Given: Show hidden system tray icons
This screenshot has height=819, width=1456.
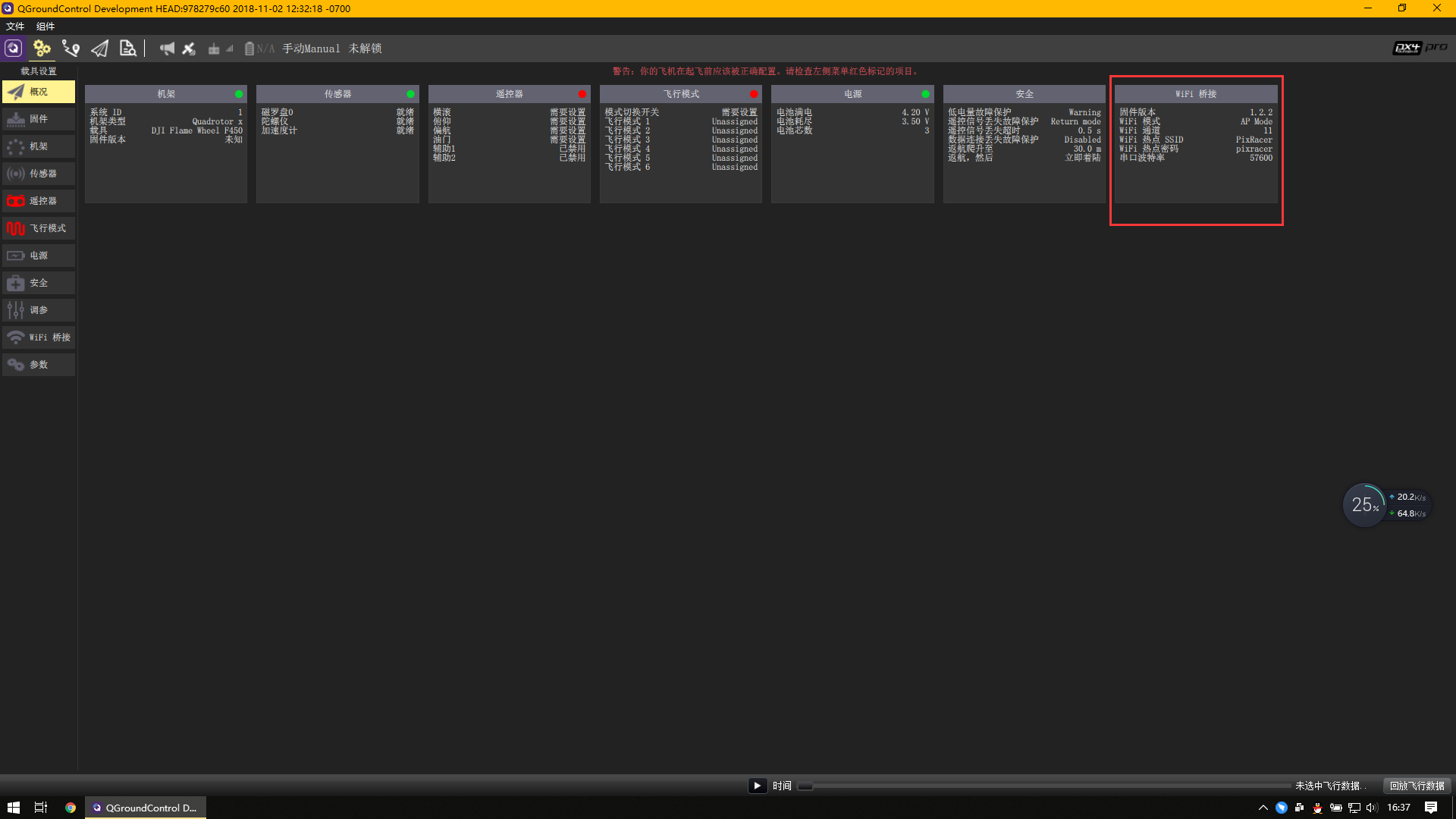Looking at the screenshot, I should [x=1263, y=808].
